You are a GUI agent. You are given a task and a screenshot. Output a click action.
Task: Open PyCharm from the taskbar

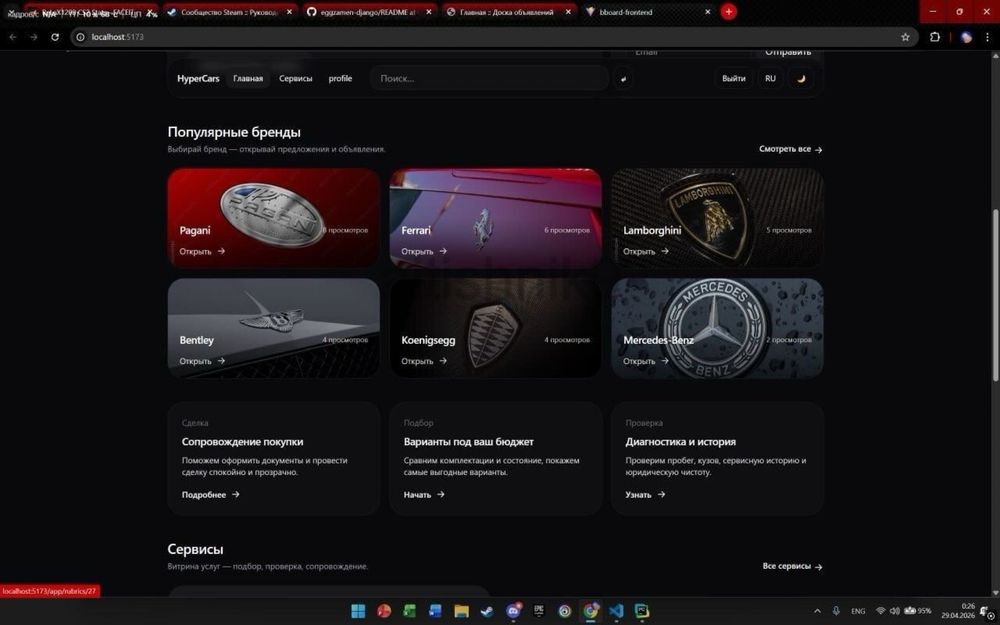[642, 611]
